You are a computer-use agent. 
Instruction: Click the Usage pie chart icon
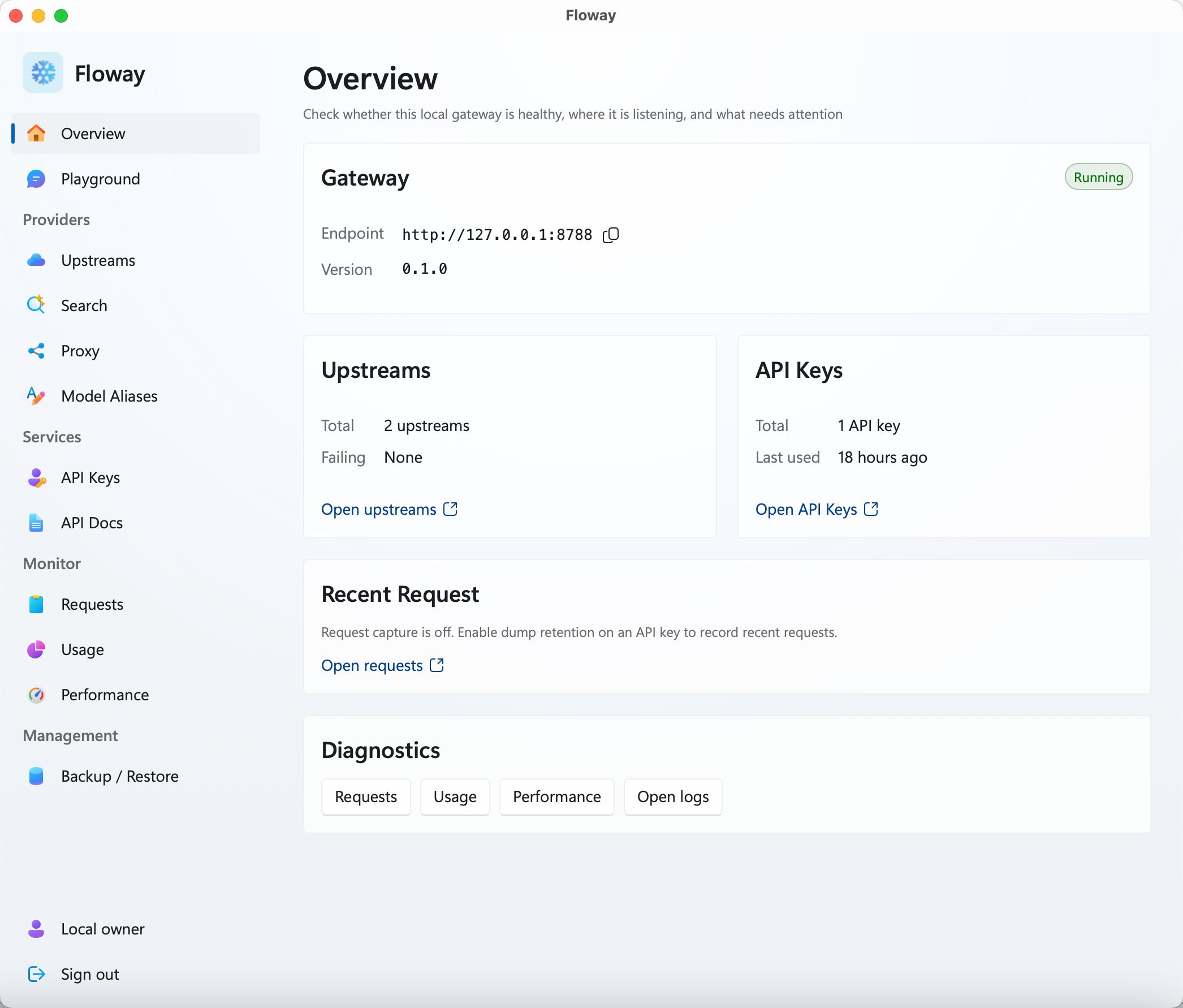point(36,649)
